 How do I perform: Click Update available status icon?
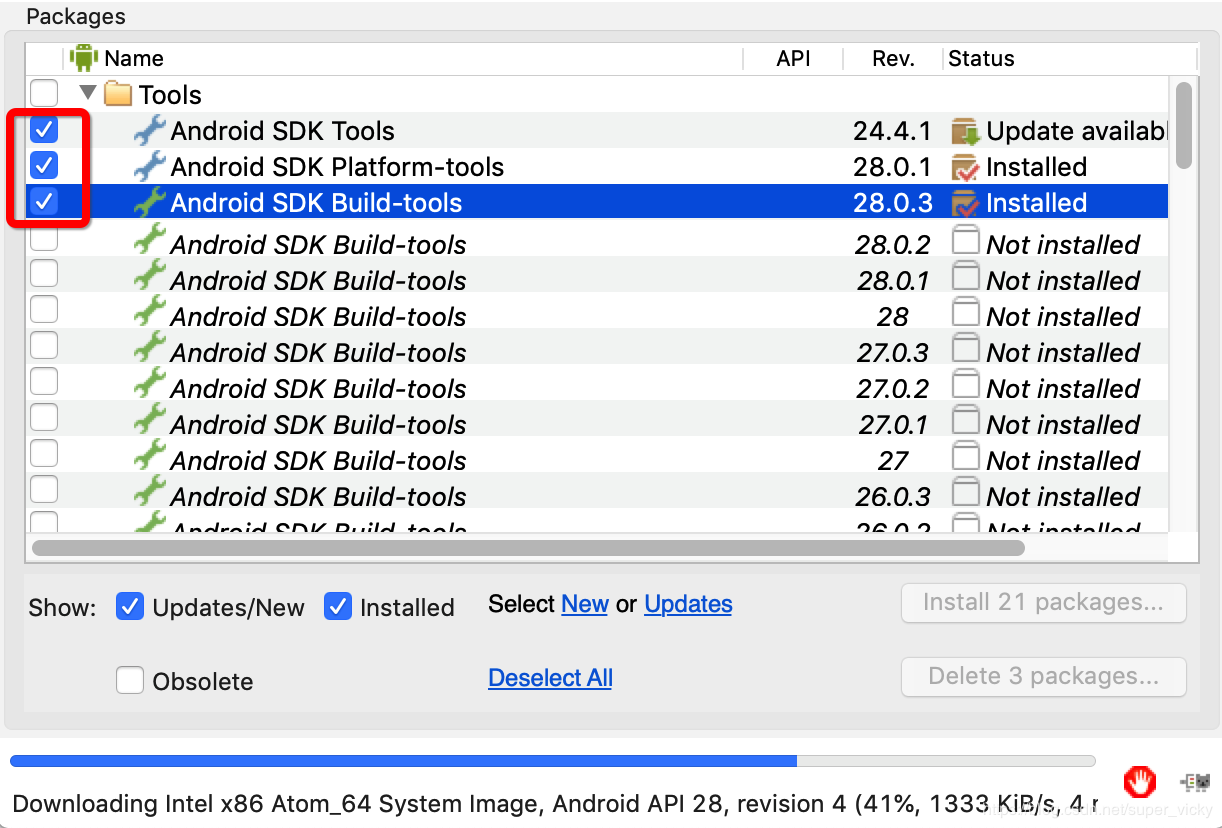click(965, 131)
